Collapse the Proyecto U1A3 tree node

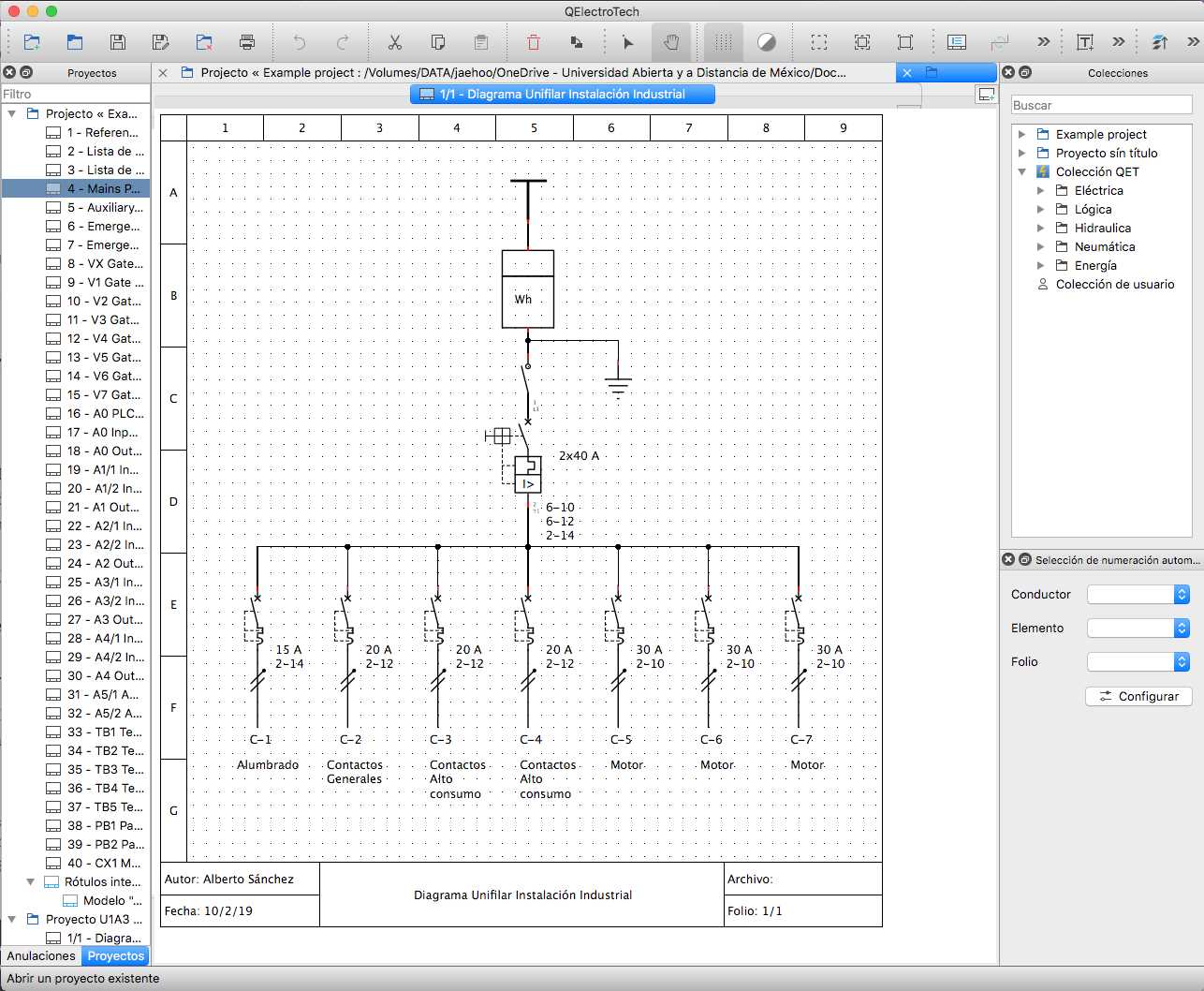pyautogui.click(x=12, y=919)
